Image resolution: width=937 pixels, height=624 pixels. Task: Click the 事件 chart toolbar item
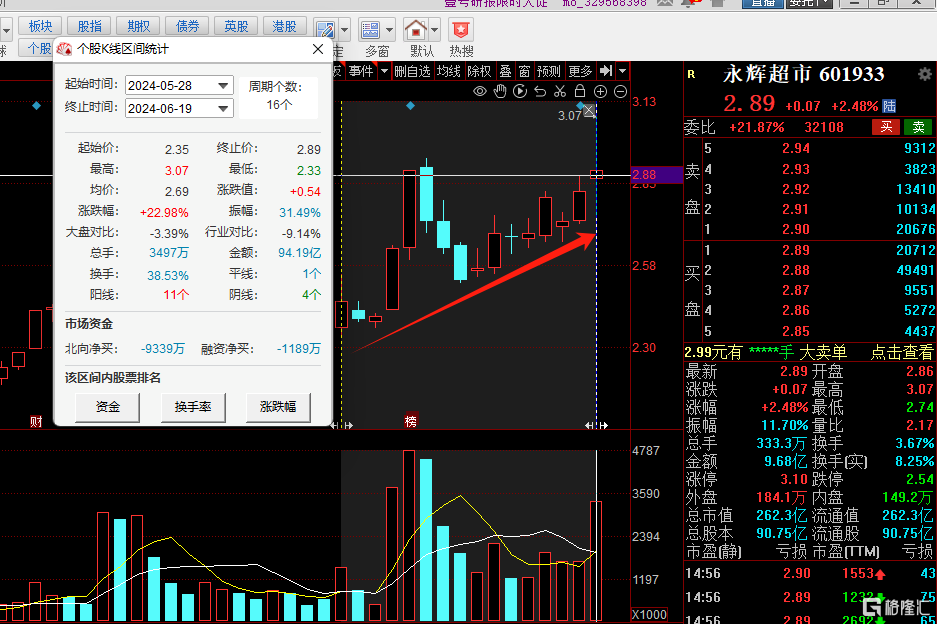361,71
